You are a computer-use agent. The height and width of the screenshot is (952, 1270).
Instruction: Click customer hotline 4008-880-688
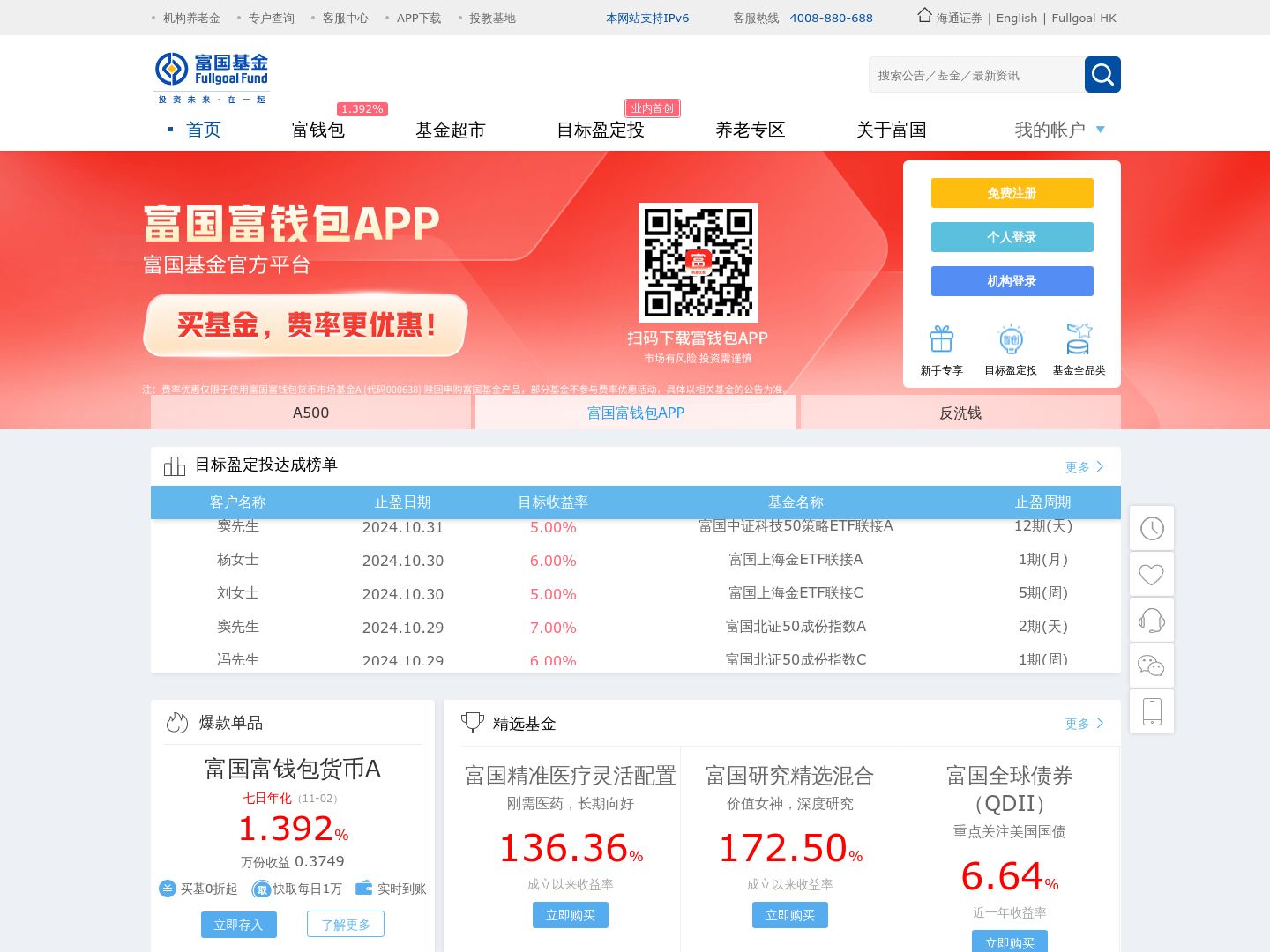[831, 18]
